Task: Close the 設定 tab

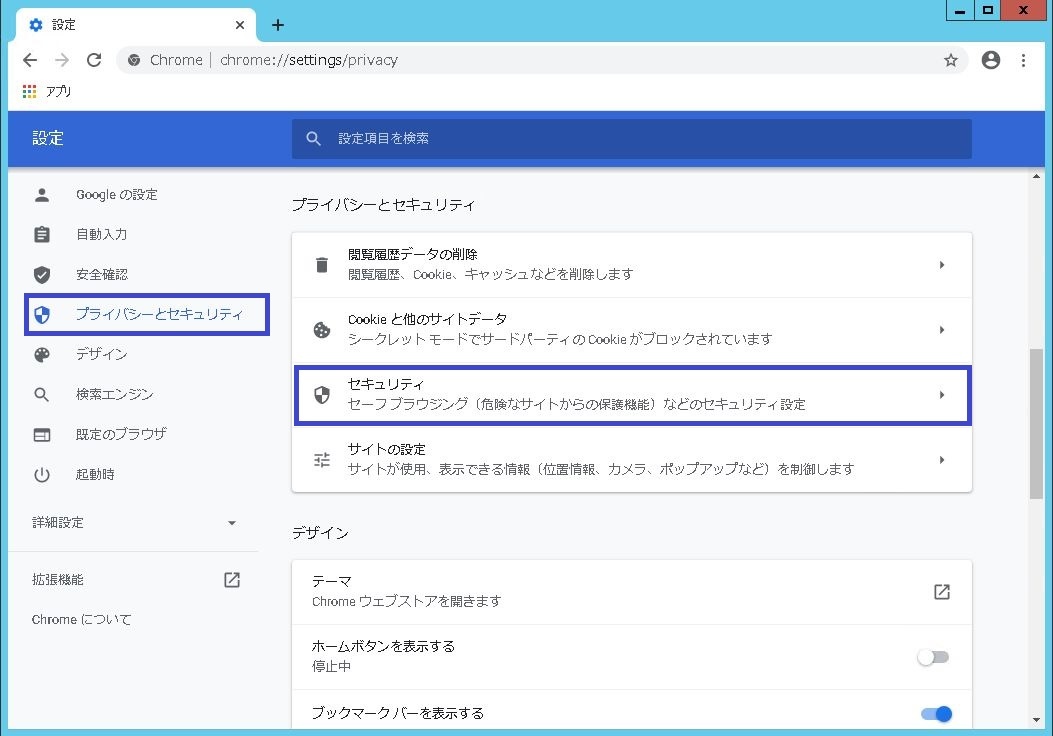Action: pyautogui.click(x=240, y=25)
